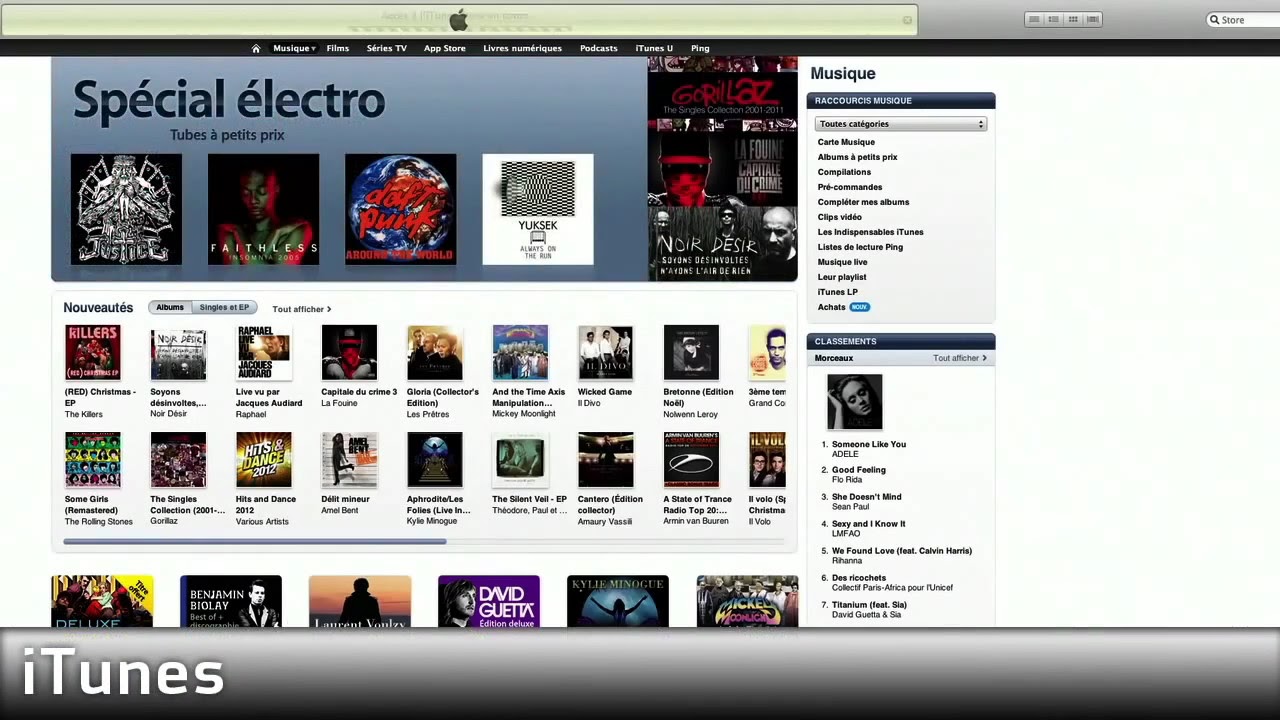Open Les Indispensables iTunes link
The image size is (1280, 720).
point(870,232)
